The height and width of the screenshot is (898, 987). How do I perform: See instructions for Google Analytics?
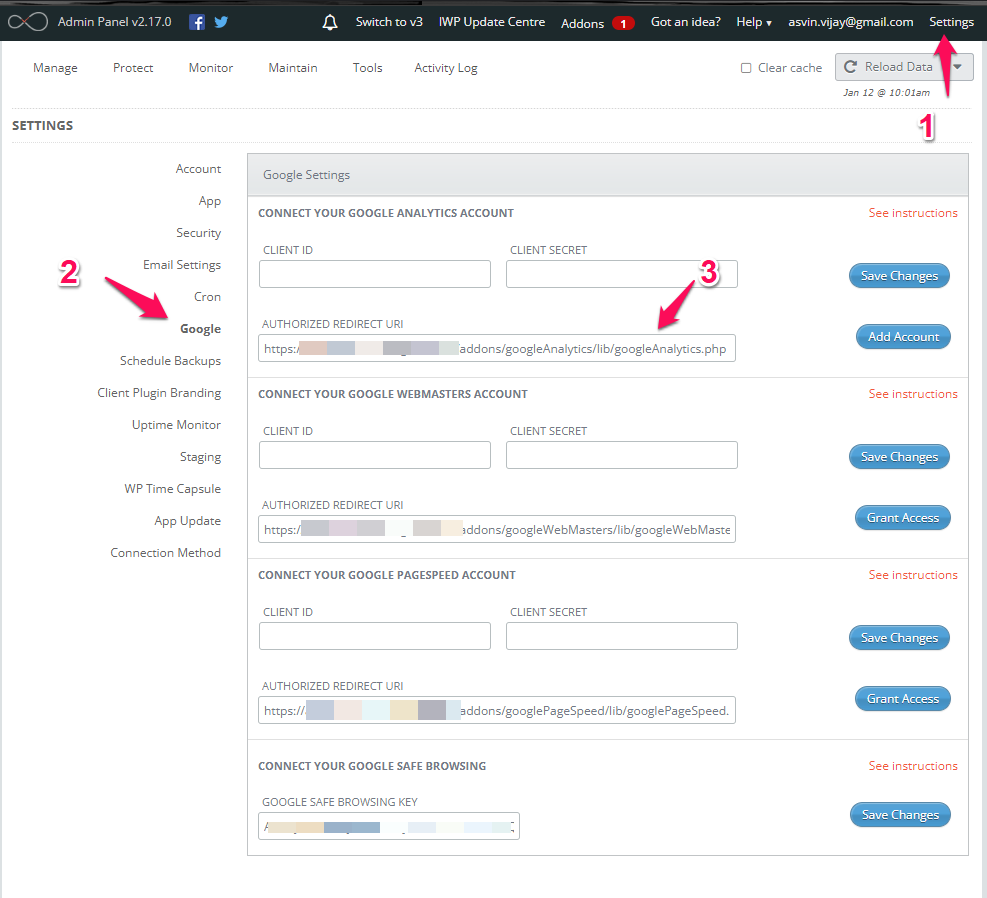[x=913, y=213]
